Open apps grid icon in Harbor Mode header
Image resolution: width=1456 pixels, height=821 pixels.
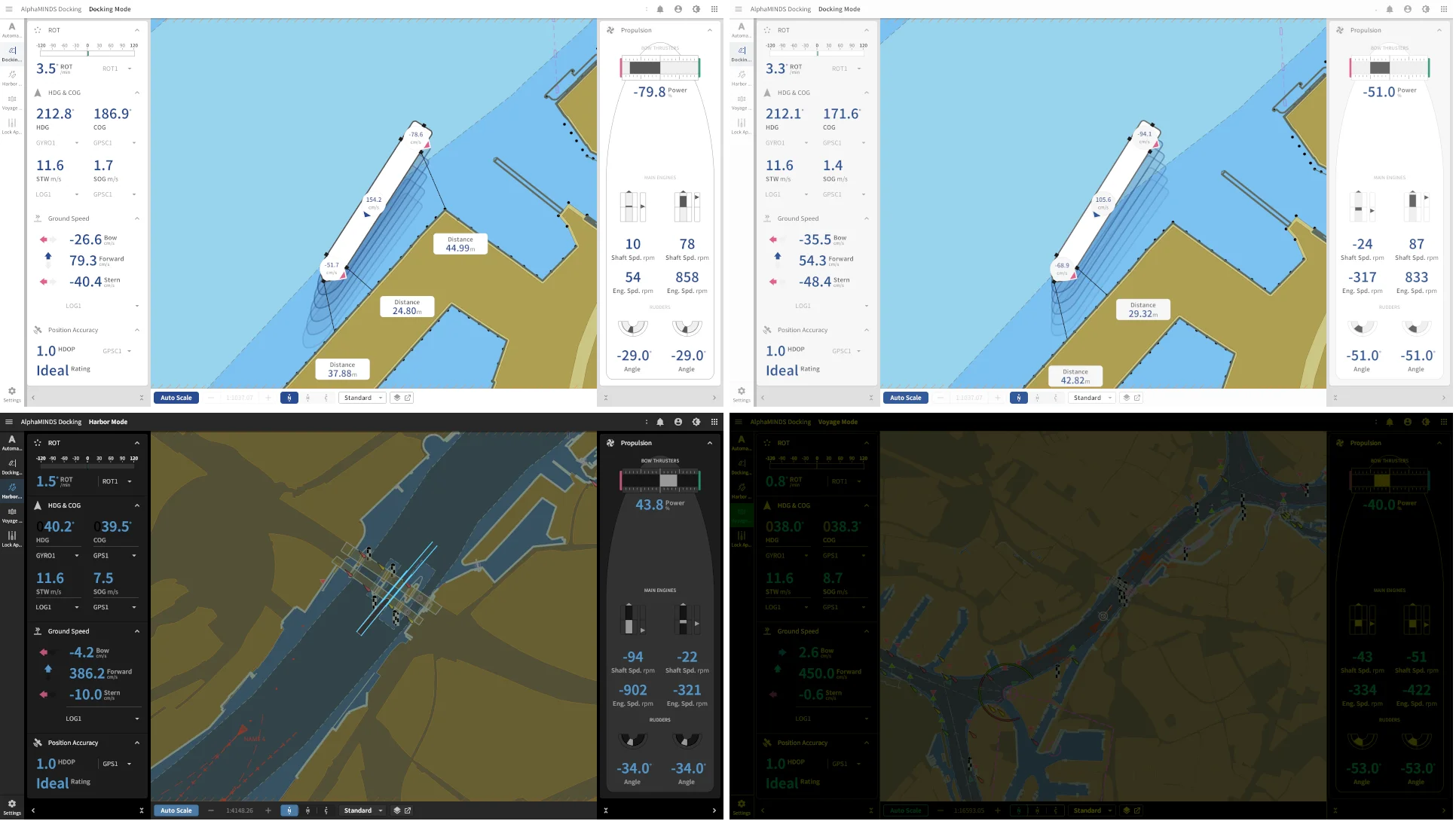[x=714, y=423]
